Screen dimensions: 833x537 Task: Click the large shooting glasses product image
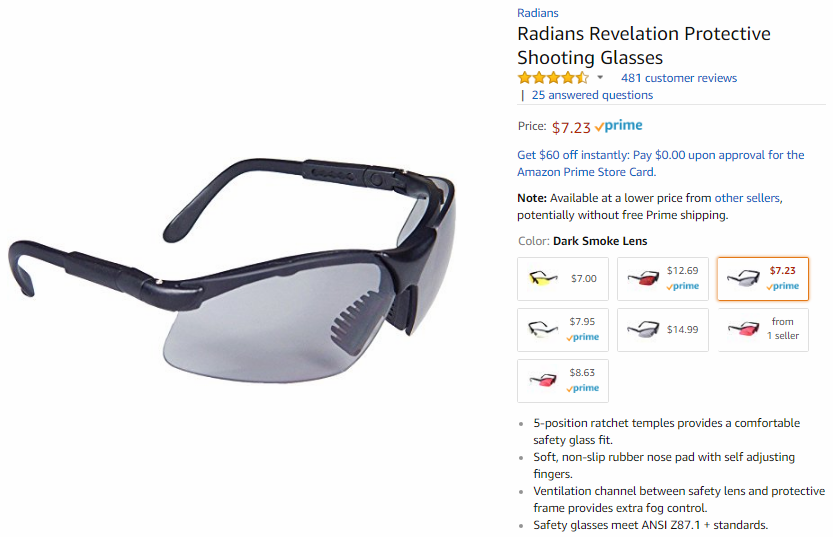click(x=232, y=269)
